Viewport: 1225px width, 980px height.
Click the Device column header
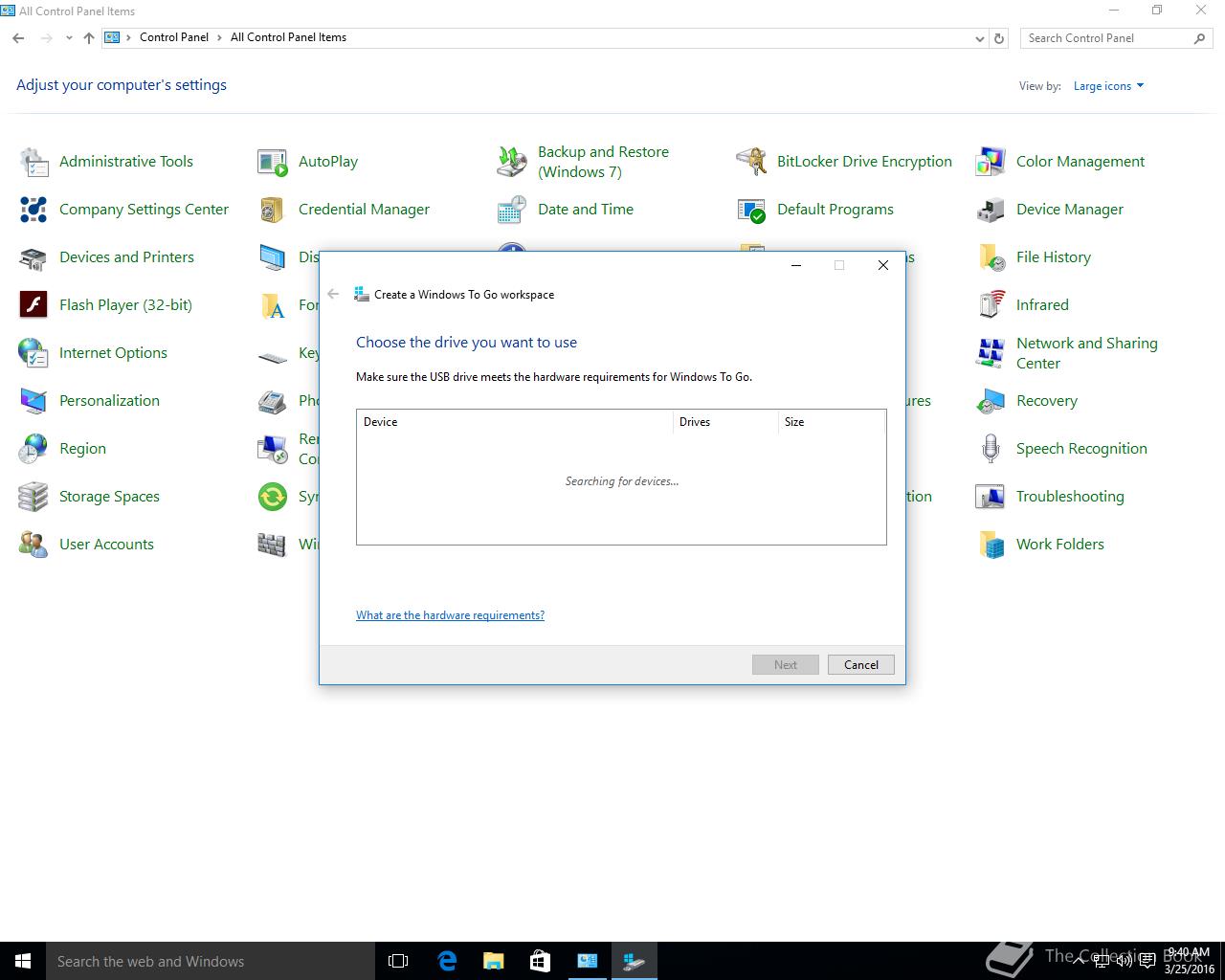pyautogui.click(x=515, y=422)
